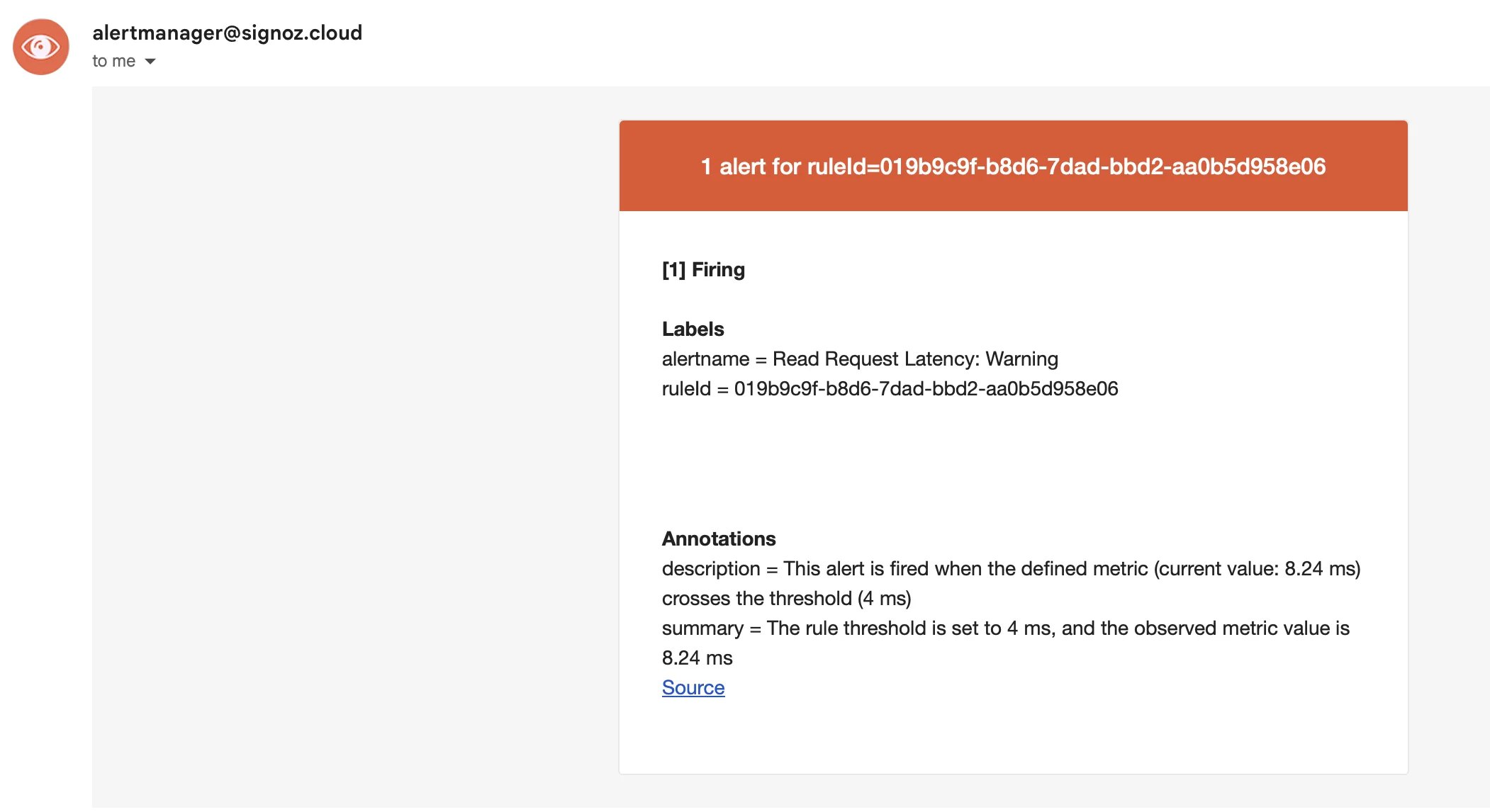The image size is (1490, 812).
Task: Expand recipient details arrow beside "to me"
Action: [150, 62]
